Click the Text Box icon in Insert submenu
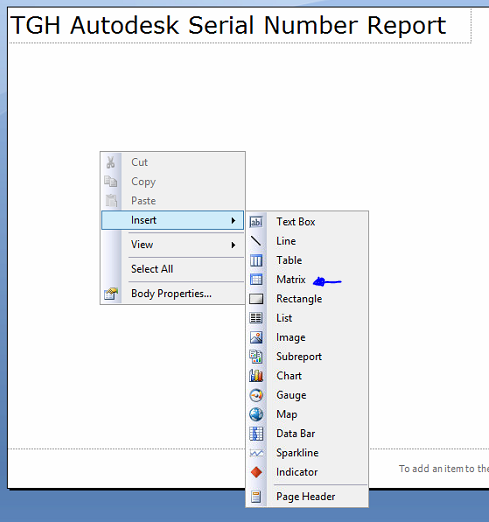Image resolution: width=489 pixels, height=522 pixels. (x=256, y=222)
